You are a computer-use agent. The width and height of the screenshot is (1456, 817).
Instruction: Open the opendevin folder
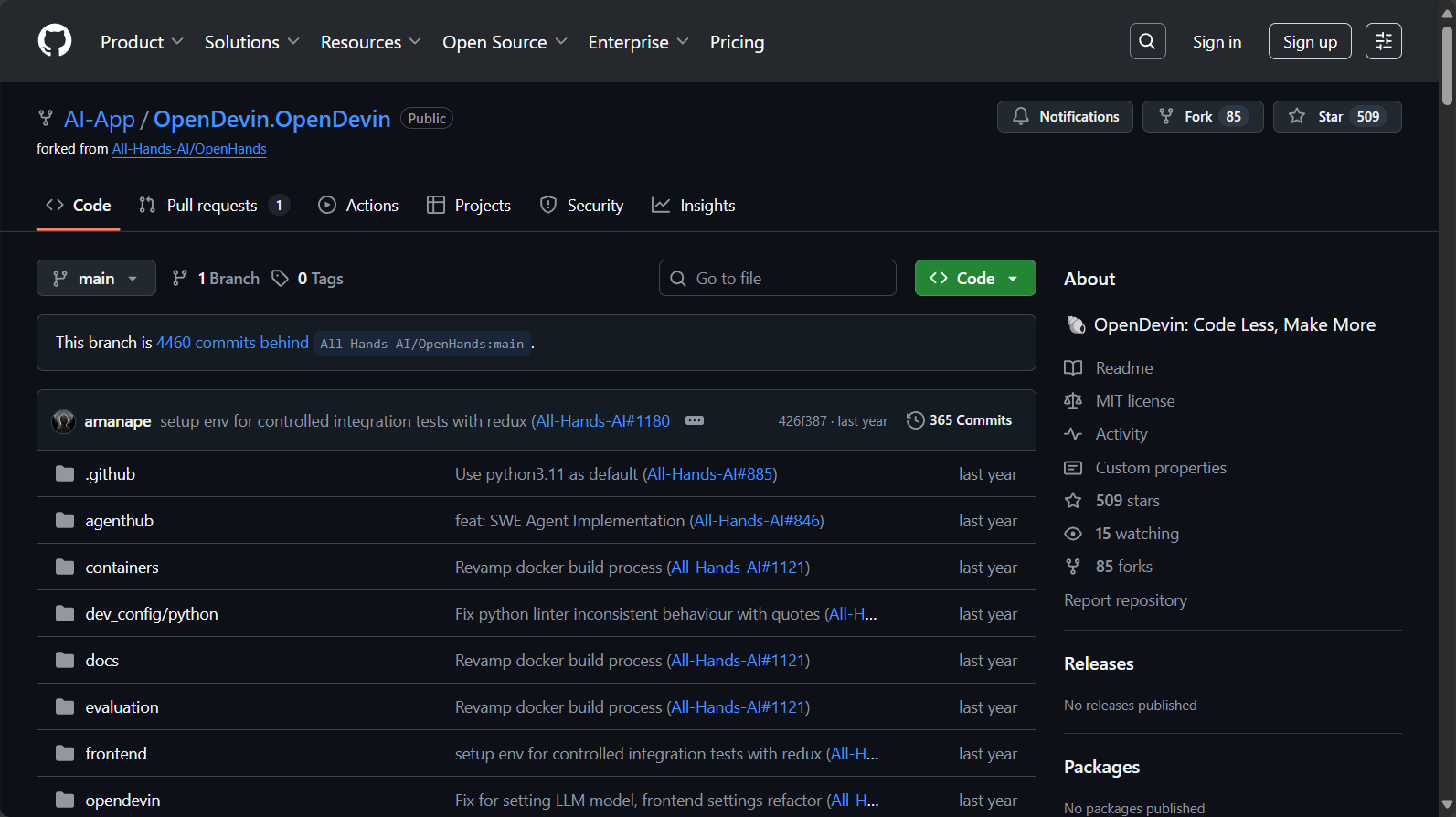click(x=122, y=801)
